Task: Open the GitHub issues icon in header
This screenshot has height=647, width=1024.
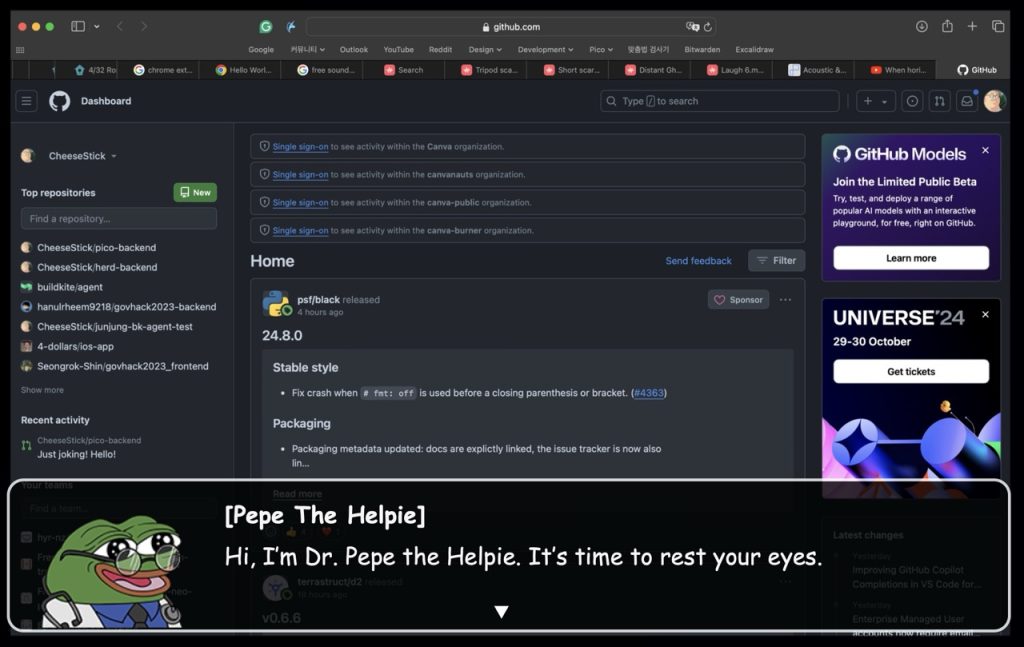Action: coord(912,101)
